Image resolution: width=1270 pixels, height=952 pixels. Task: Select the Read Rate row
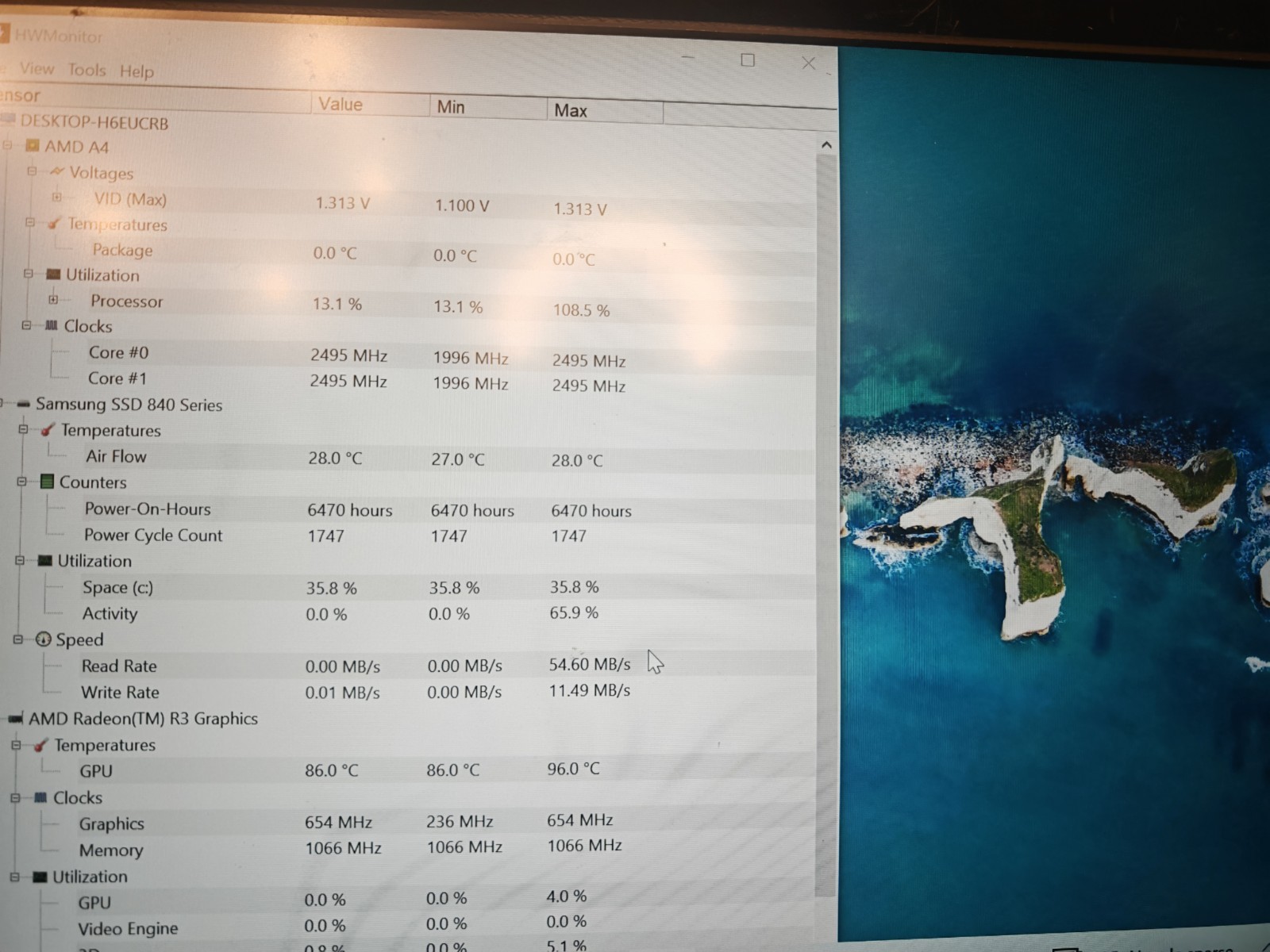[x=408, y=666]
